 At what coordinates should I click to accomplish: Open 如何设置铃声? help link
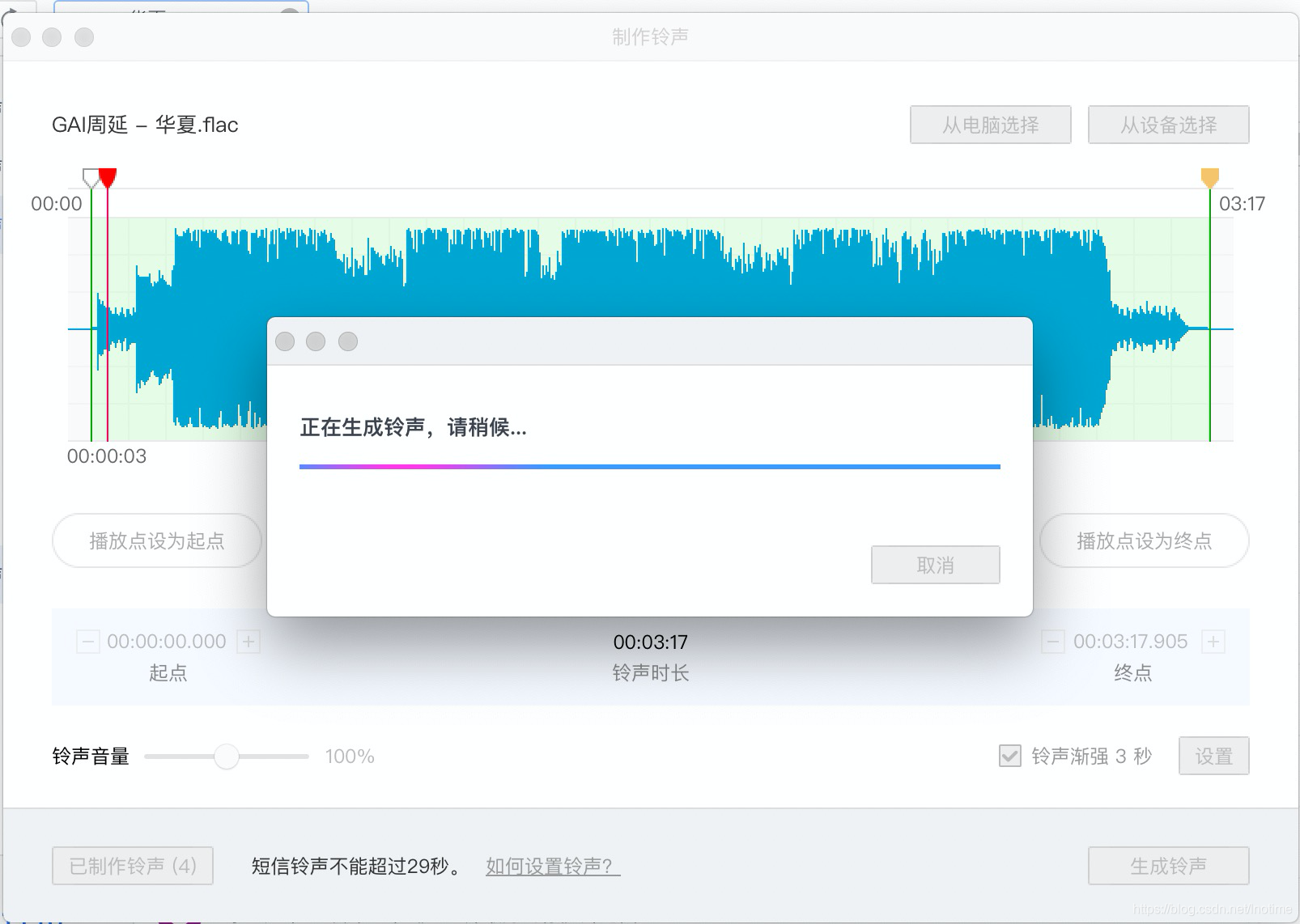click(553, 867)
